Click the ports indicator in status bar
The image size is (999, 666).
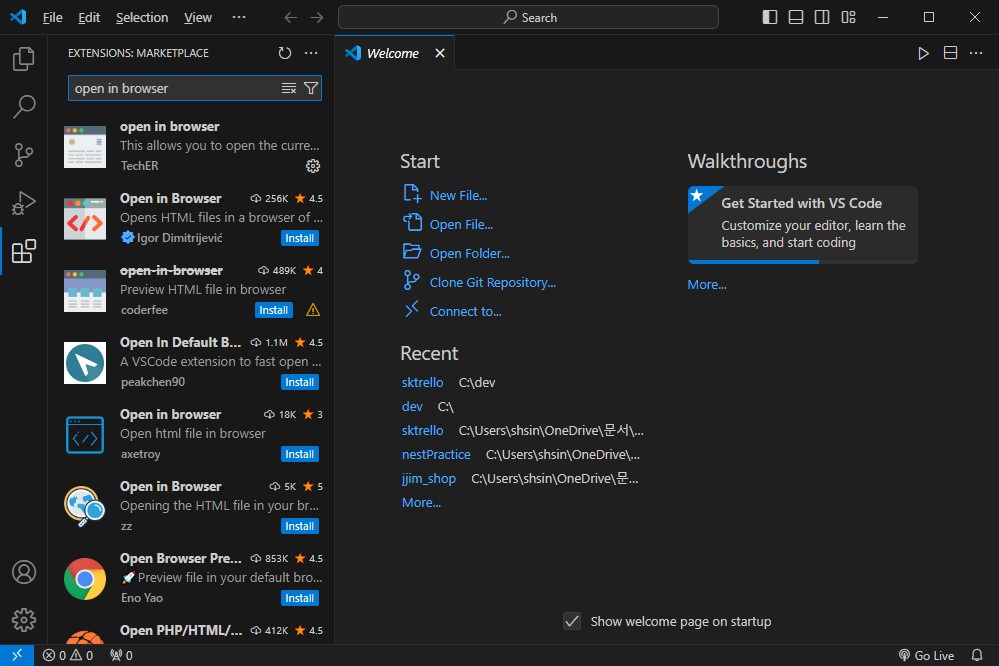click(x=121, y=655)
